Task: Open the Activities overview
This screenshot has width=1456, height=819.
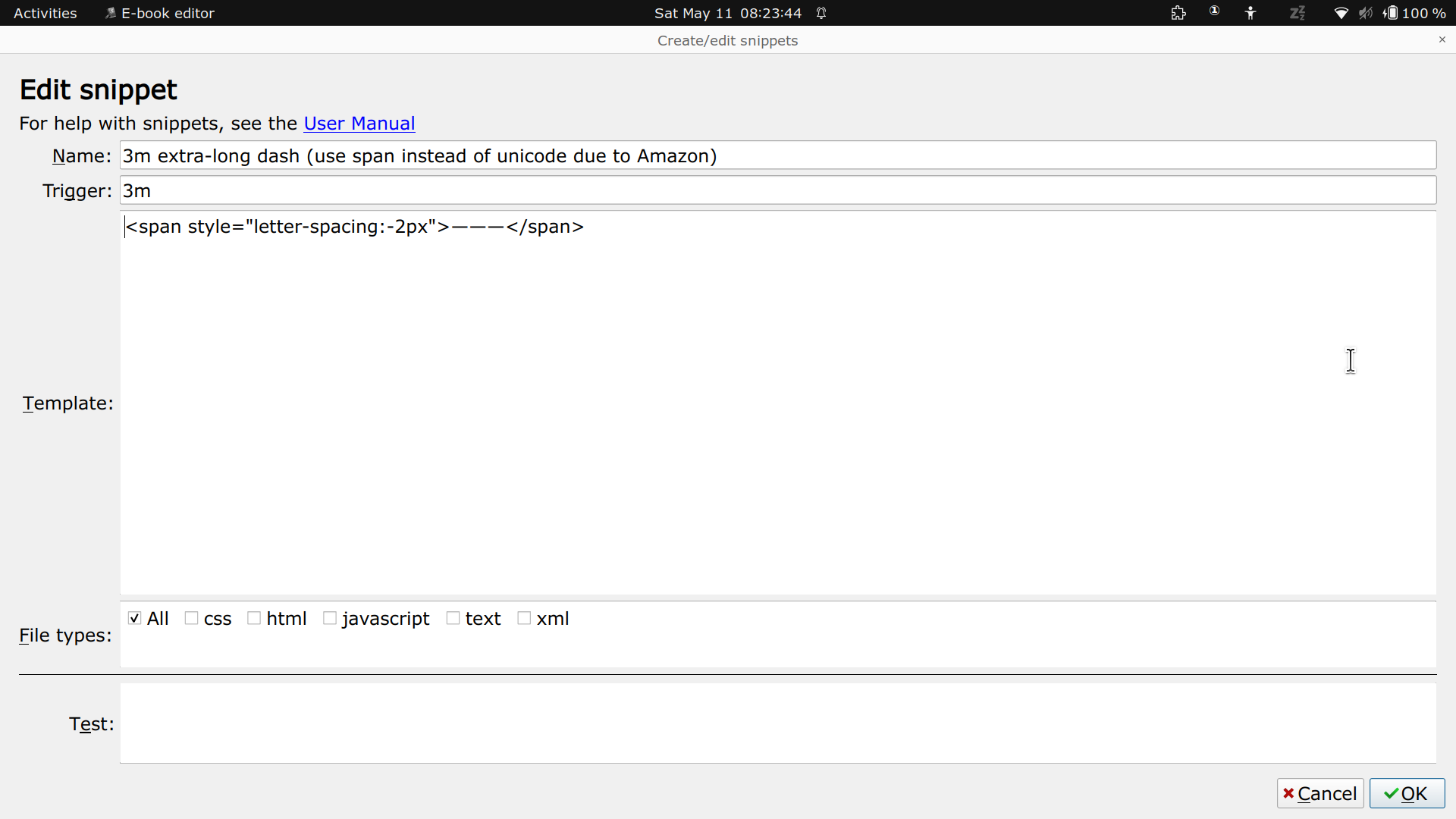Action: click(45, 13)
